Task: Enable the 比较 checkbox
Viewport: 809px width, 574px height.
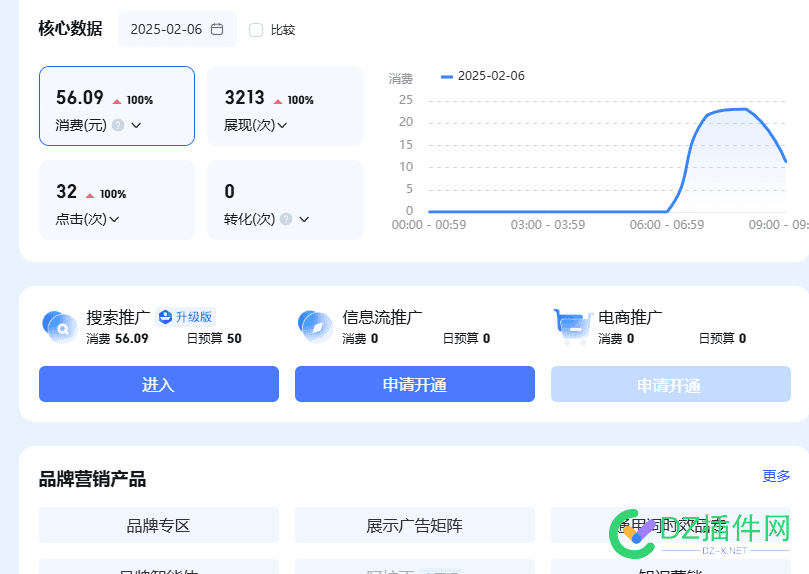Action: (x=256, y=30)
